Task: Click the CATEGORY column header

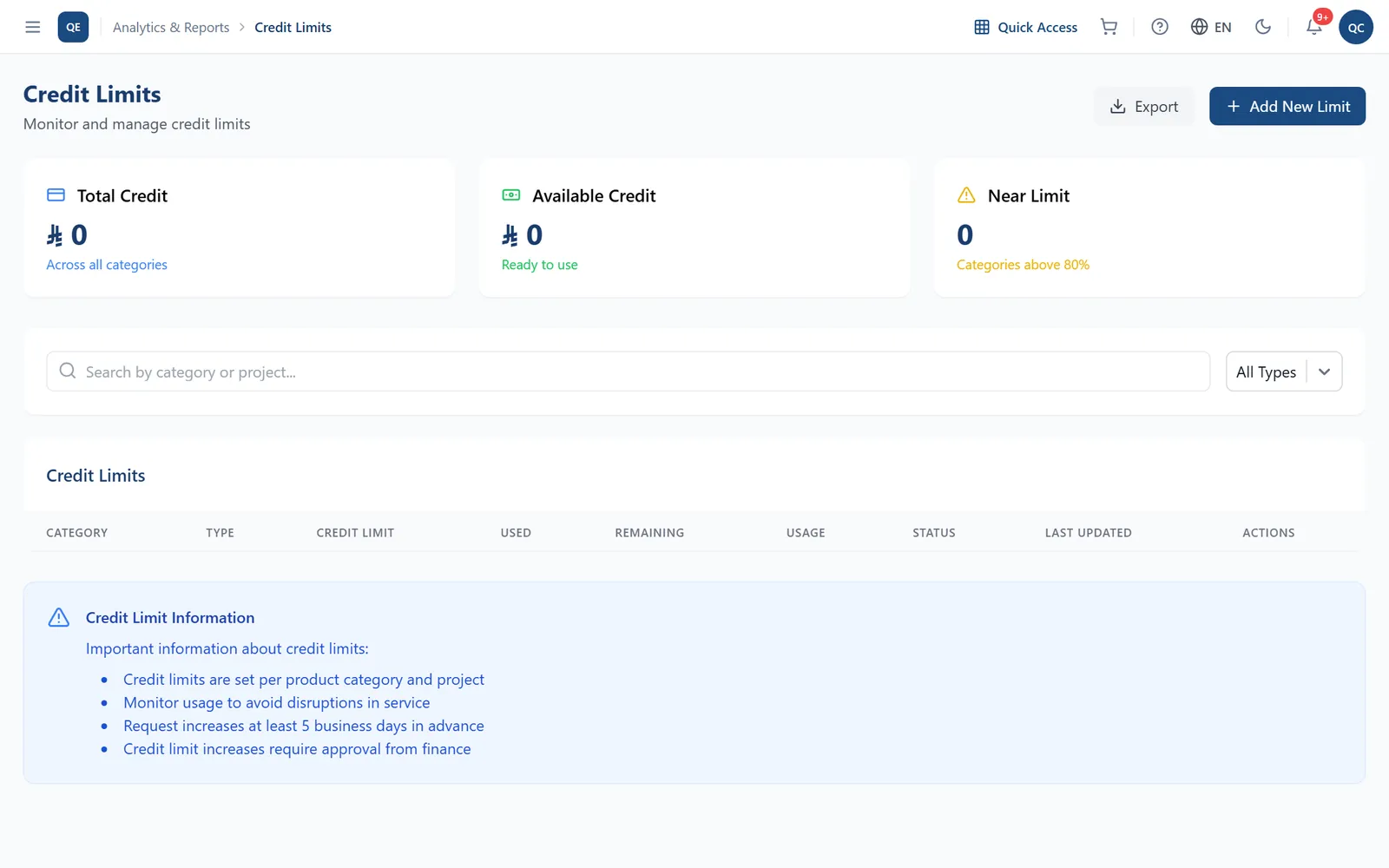Action: pos(77,533)
